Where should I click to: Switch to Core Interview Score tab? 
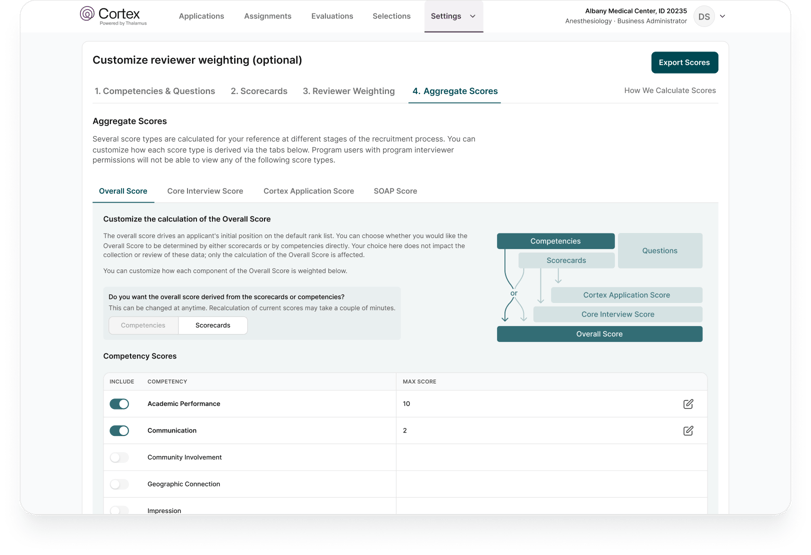pyautogui.click(x=205, y=191)
